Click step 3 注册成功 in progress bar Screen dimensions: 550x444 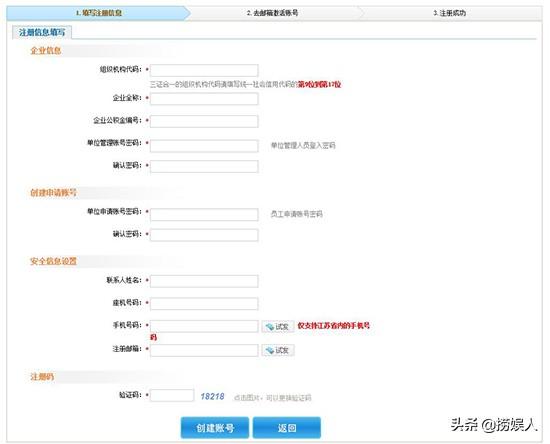[449, 13]
